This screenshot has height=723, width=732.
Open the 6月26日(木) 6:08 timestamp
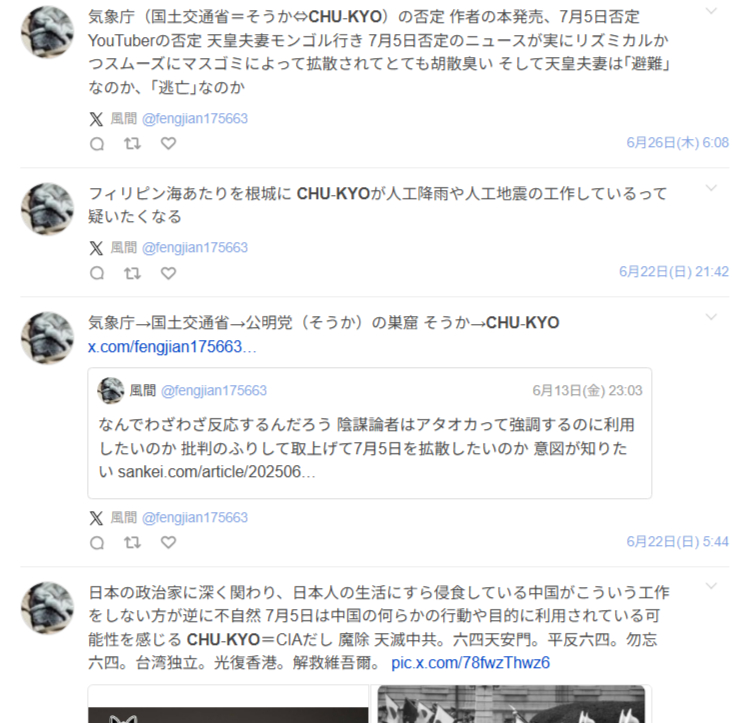click(x=677, y=143)
